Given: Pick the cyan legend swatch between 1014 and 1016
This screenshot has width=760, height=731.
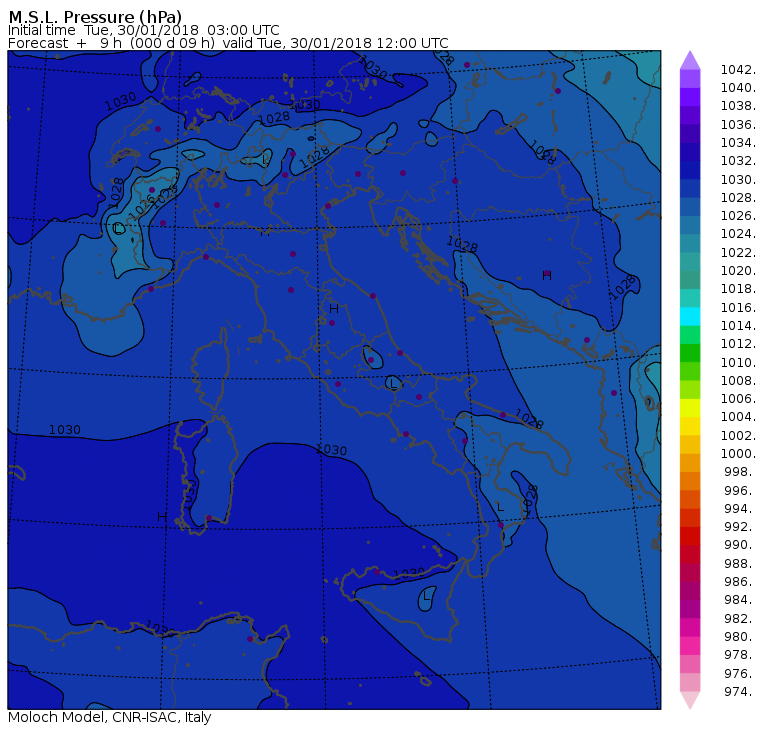Looking at the screenshot, I should click(x=690, y=316).
